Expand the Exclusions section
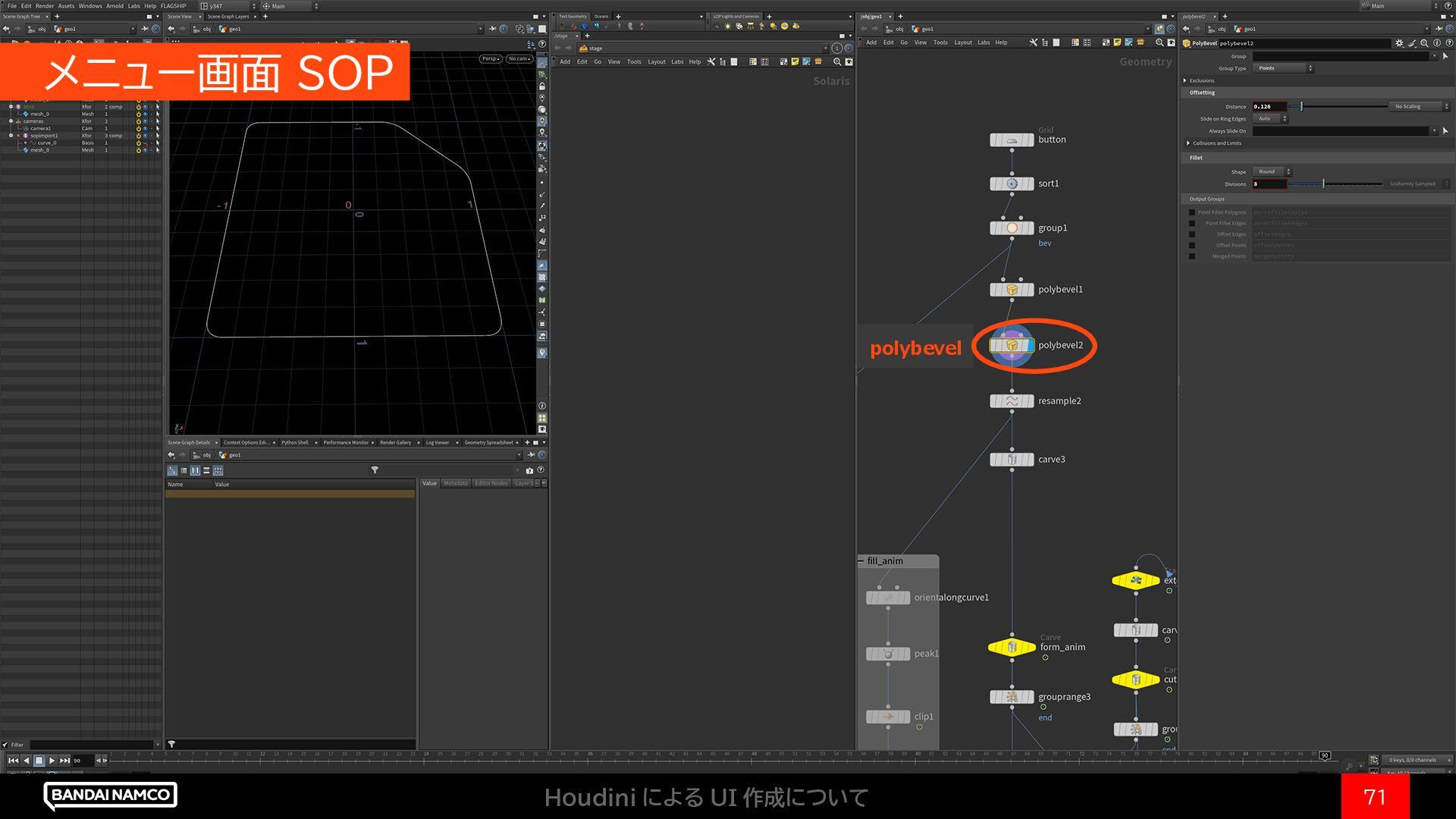 pos(1186,80)
